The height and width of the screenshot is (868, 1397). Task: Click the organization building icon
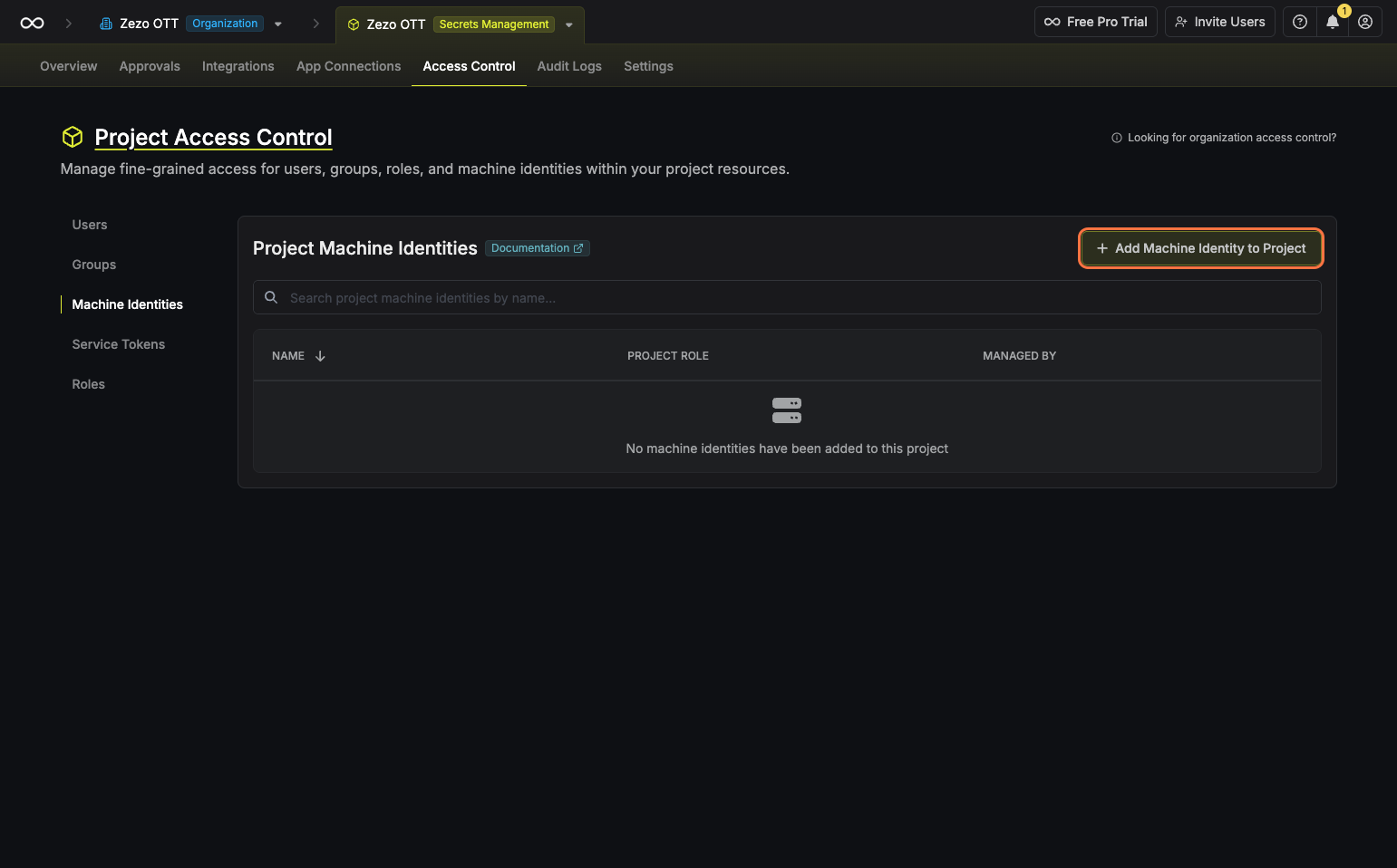[x=106, y=24]
